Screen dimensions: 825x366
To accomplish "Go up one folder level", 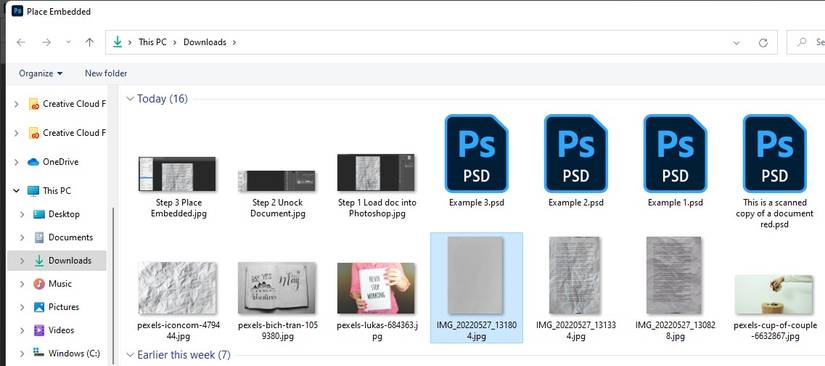I will [x=89, y=42].
